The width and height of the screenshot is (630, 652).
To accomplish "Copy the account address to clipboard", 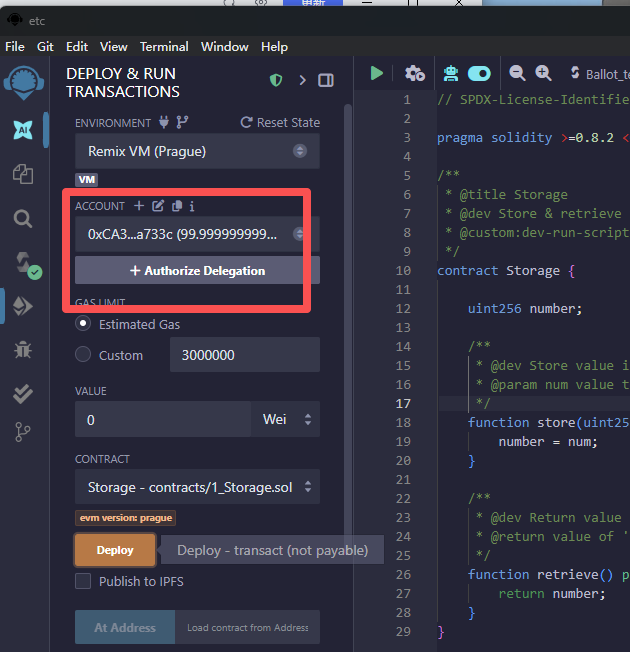I will (x=177, y=206).
